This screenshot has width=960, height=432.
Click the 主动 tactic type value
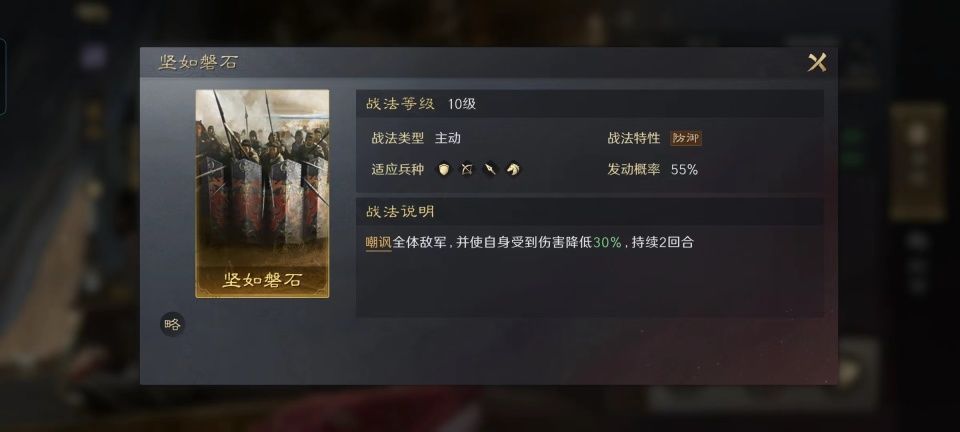click(x=448, y=138)
